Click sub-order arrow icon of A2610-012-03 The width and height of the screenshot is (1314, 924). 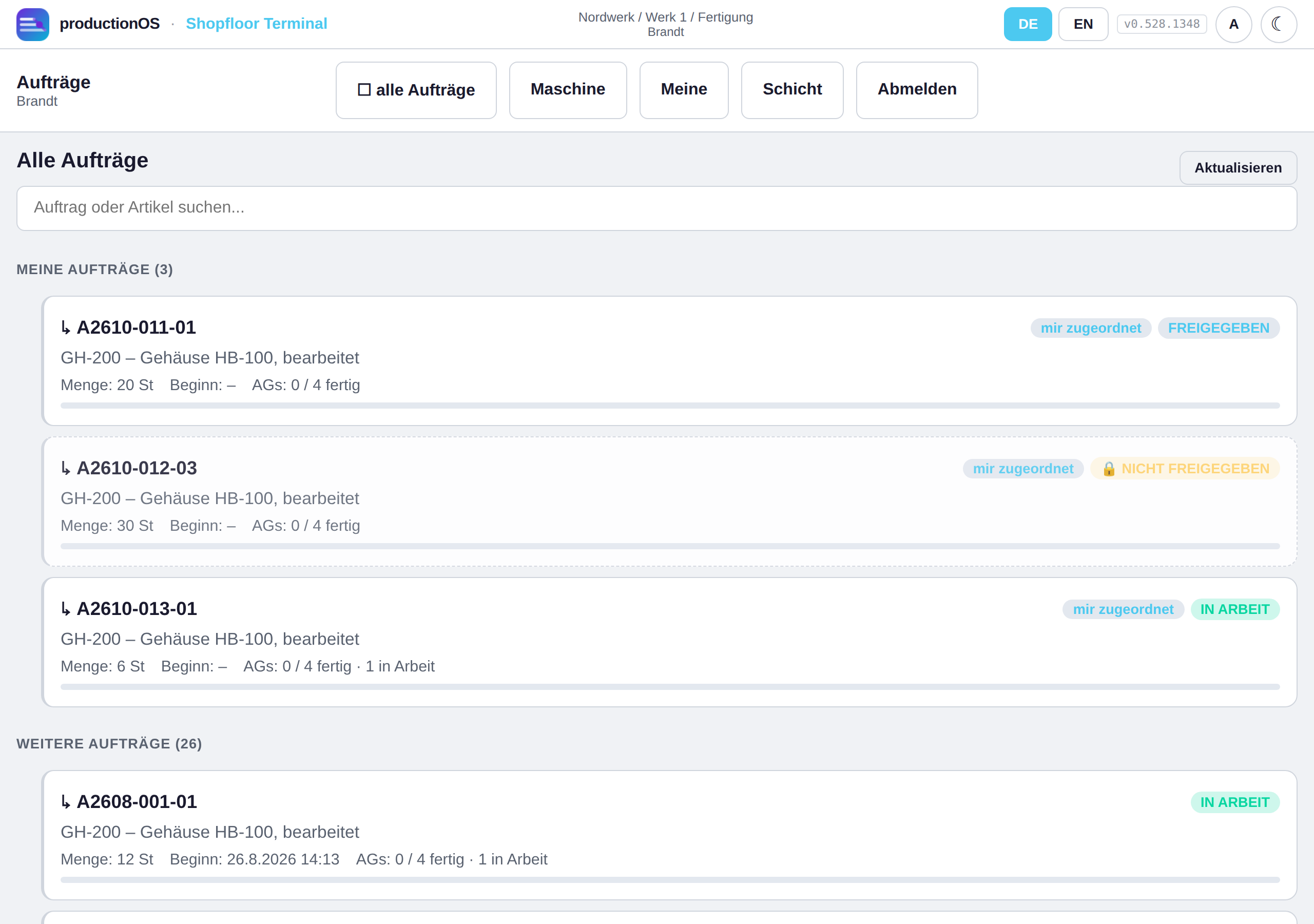[x=66, y=468]
